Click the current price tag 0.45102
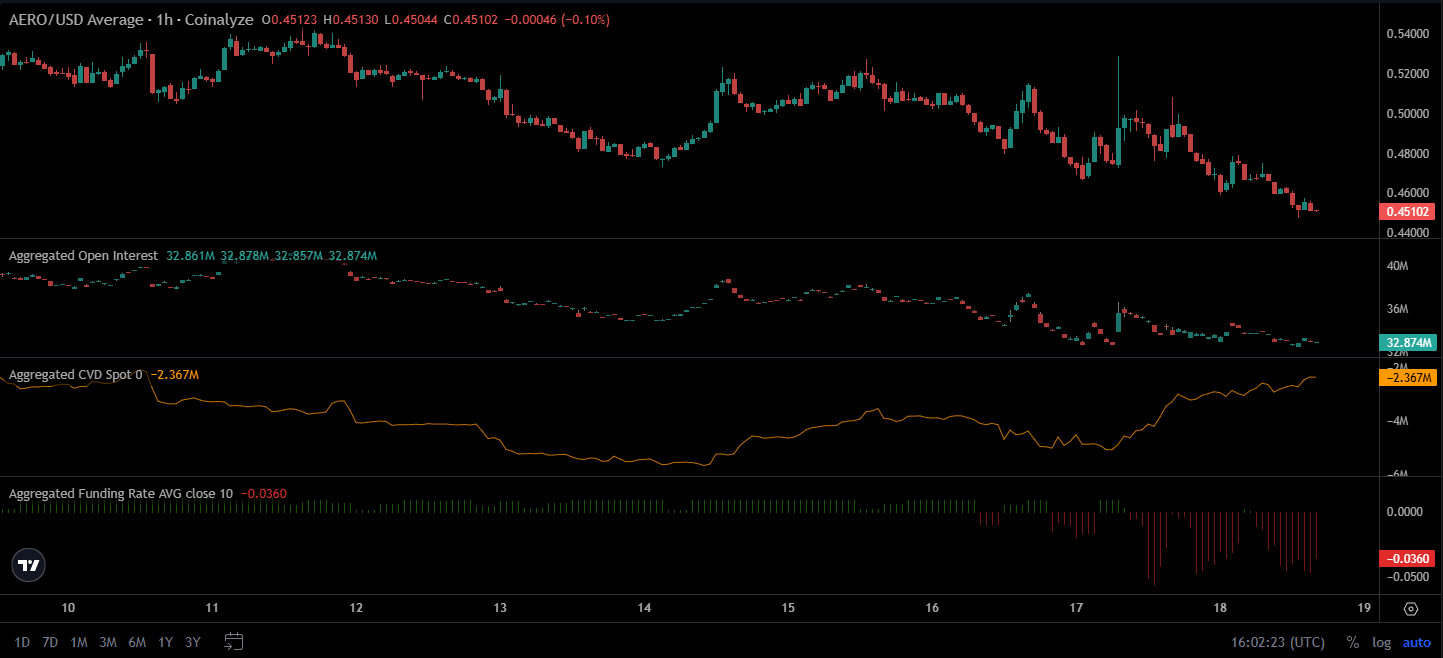Viewport: 1443px width, 658px height. pyautogui.click(x=1406, y=212)
